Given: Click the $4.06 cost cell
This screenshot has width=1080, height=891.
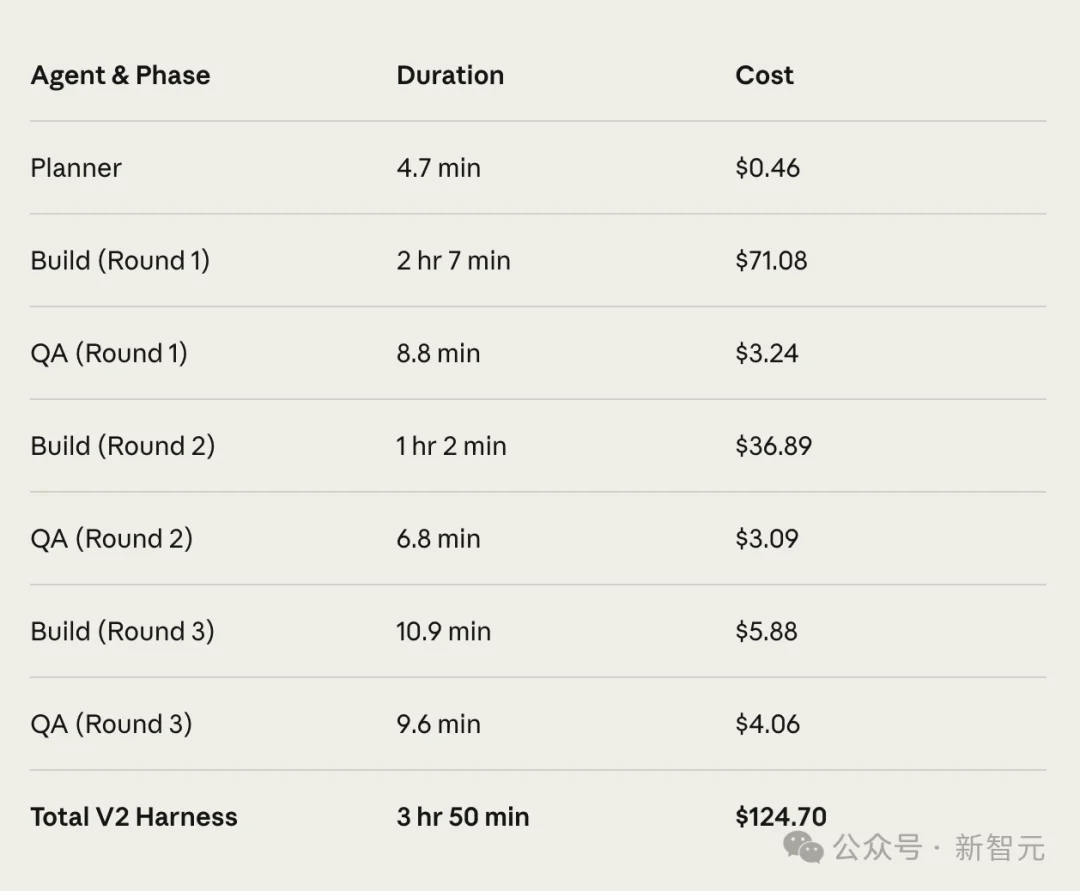Looking at the screenshot, I should click(767, 724).
